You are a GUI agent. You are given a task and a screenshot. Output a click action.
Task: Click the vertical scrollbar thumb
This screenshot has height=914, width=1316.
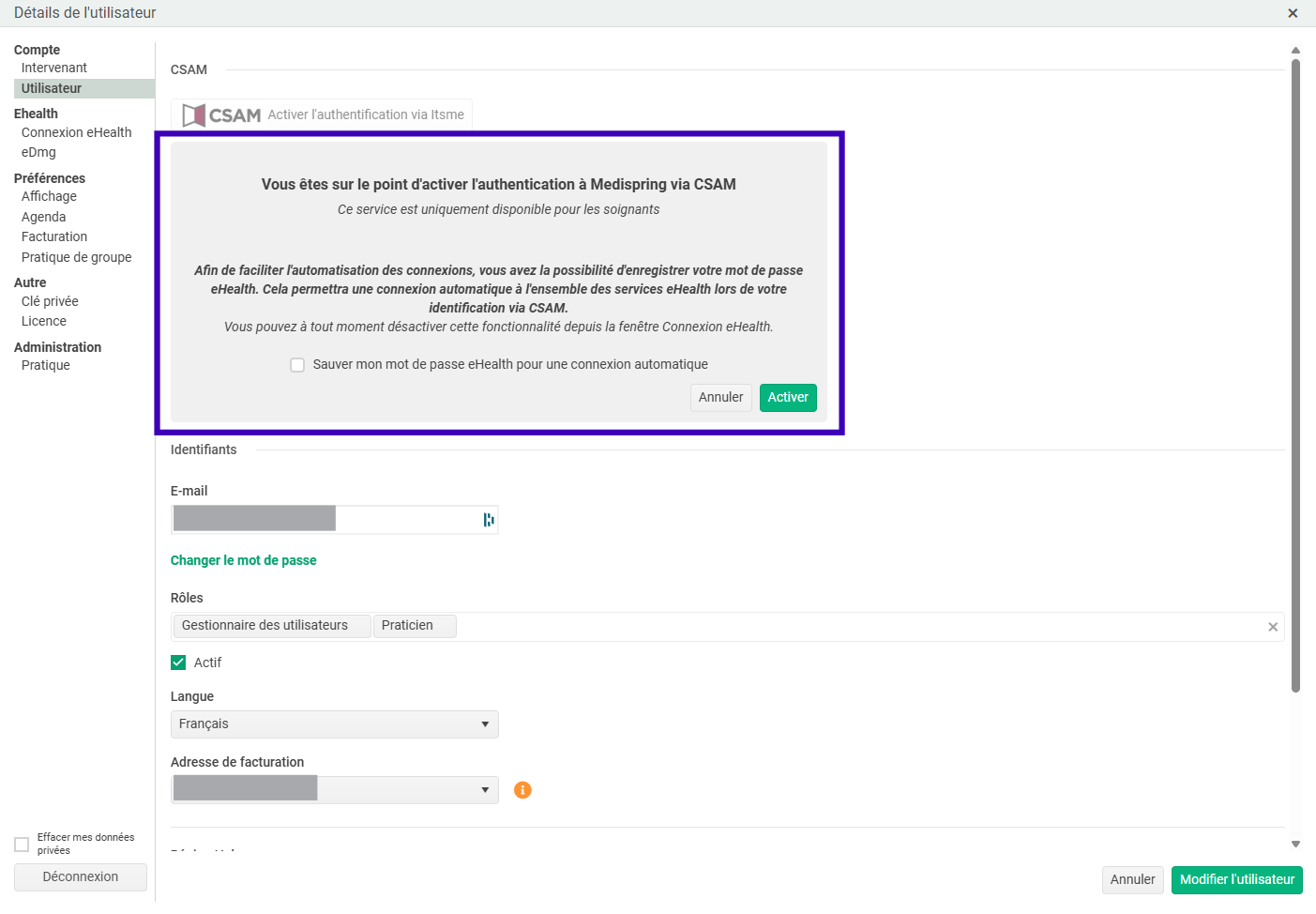tap(1295, 375)
